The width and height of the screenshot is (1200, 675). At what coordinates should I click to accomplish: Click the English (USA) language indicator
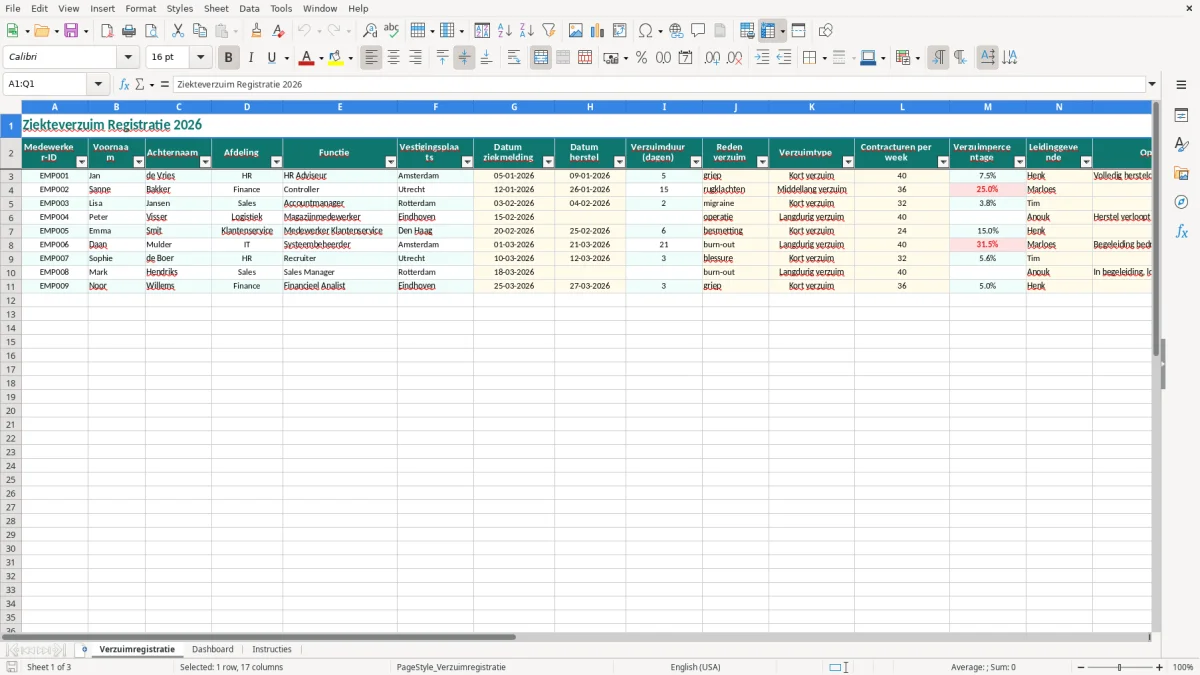pos(695,667)
